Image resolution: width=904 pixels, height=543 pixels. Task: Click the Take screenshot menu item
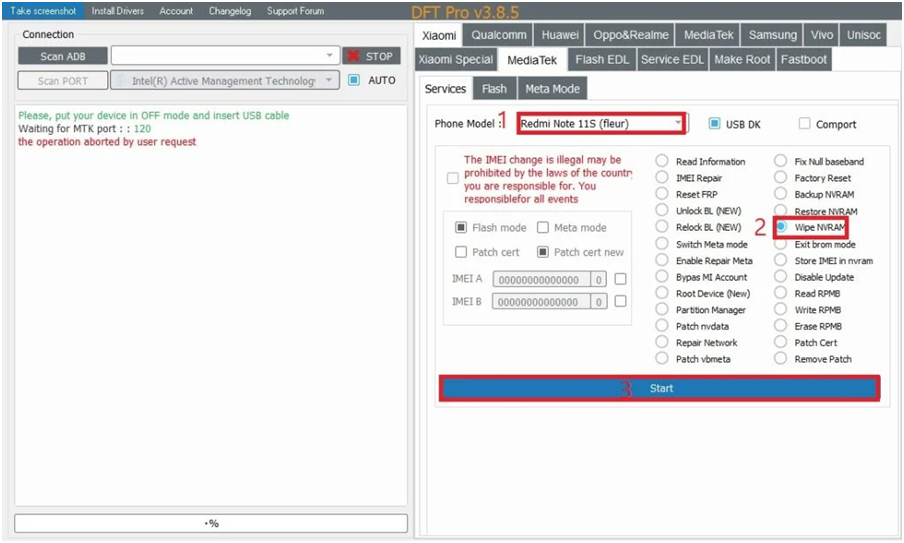(x=43, y=11)
